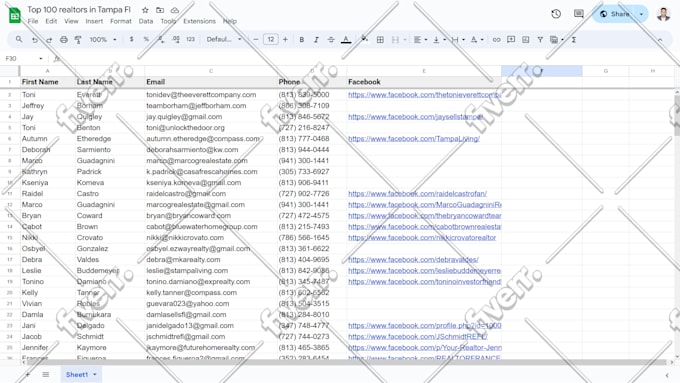Open the Format menu
Screen dimensions: 680x383
[121, 21]
